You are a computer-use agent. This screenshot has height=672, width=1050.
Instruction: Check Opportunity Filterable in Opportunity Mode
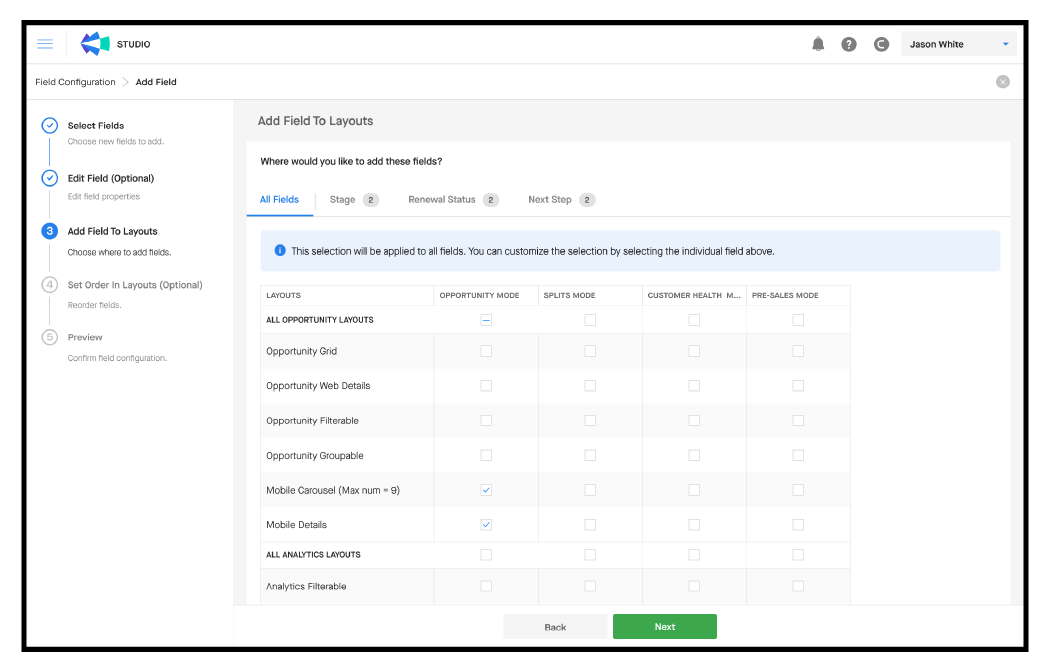click(486, 420)
